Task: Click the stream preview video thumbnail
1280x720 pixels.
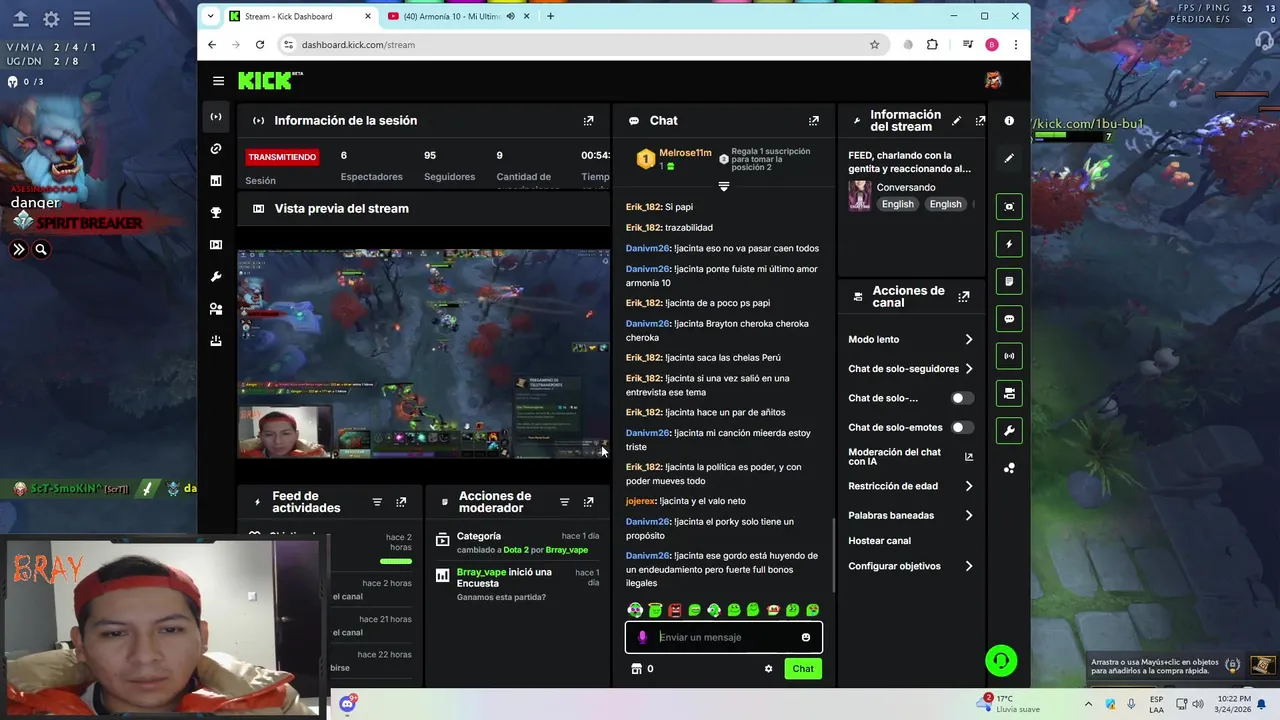Action: click(x=423, y=354)
